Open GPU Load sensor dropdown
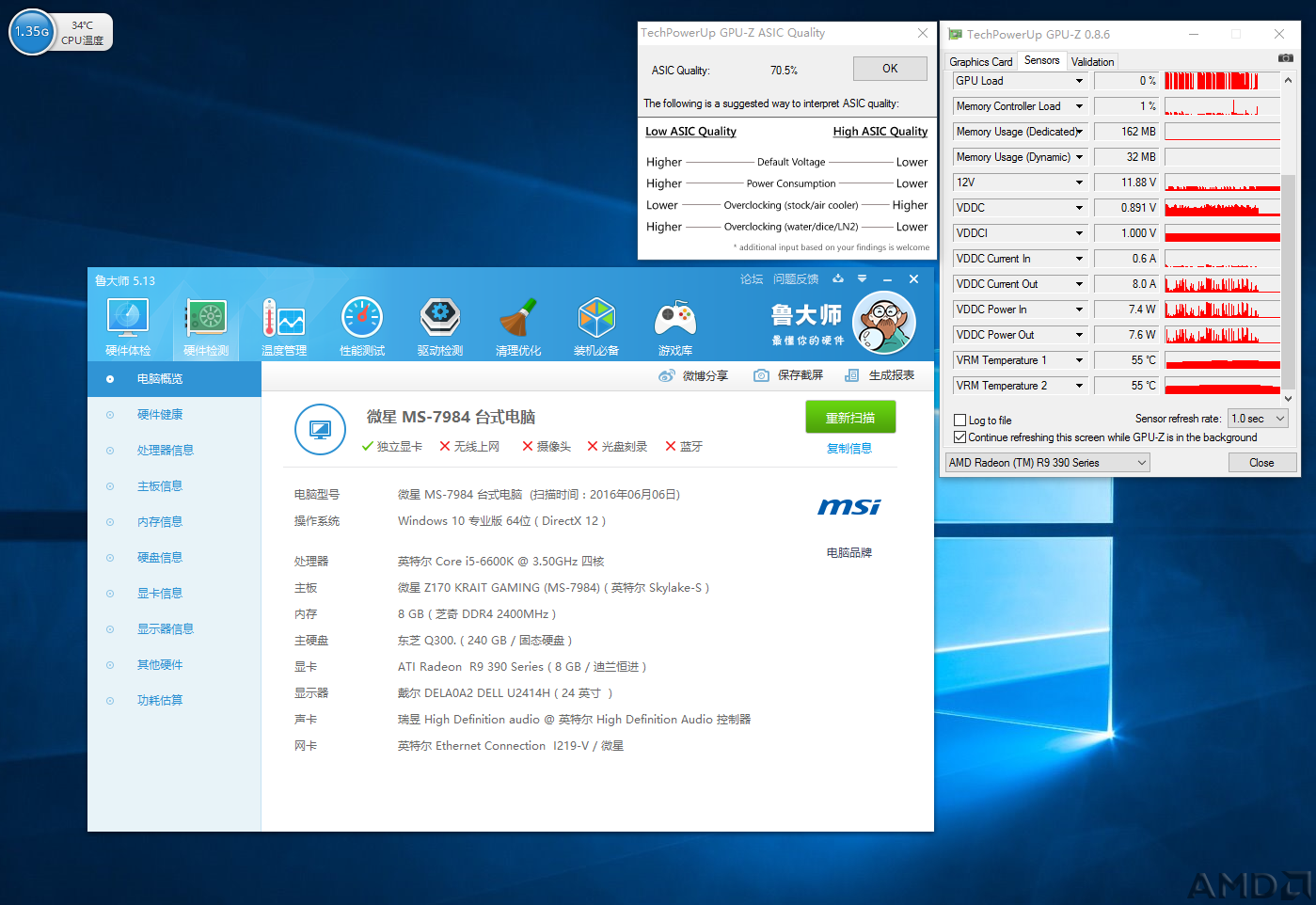This screenshot has height=905, width=1316. tap(1079, 81)
